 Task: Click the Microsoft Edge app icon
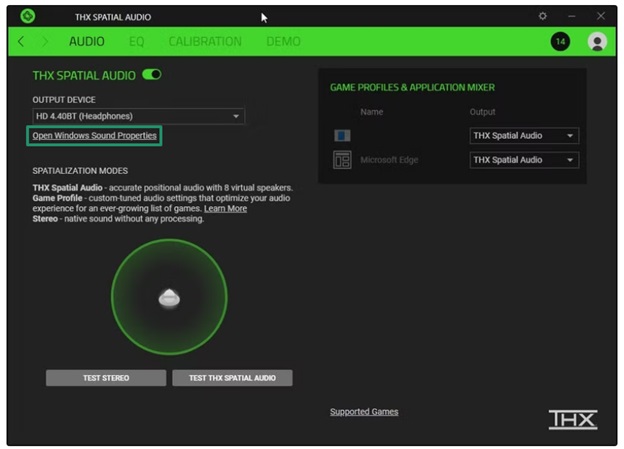coord(342,160)
